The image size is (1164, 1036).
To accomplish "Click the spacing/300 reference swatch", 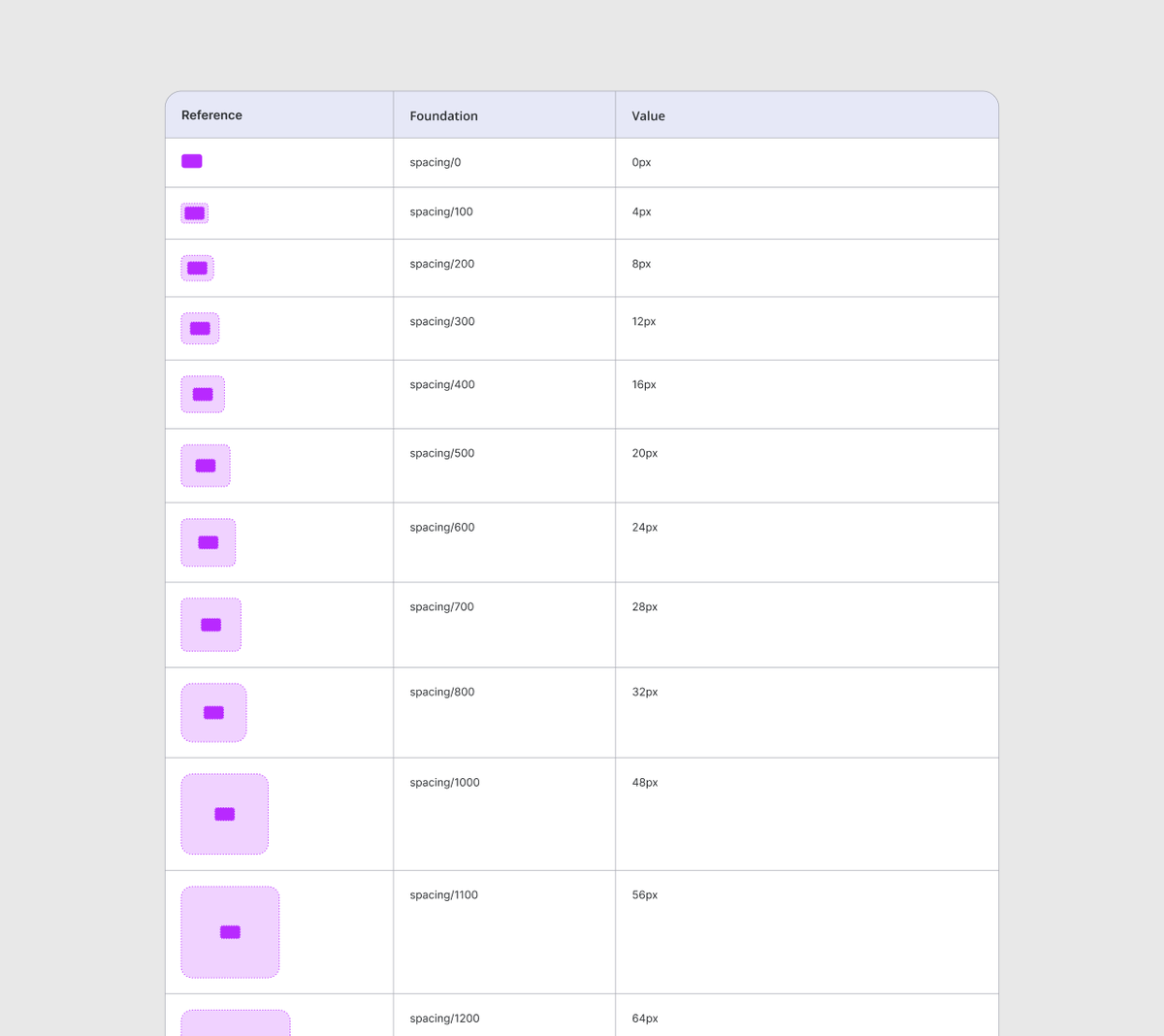I will pos(200,328).
